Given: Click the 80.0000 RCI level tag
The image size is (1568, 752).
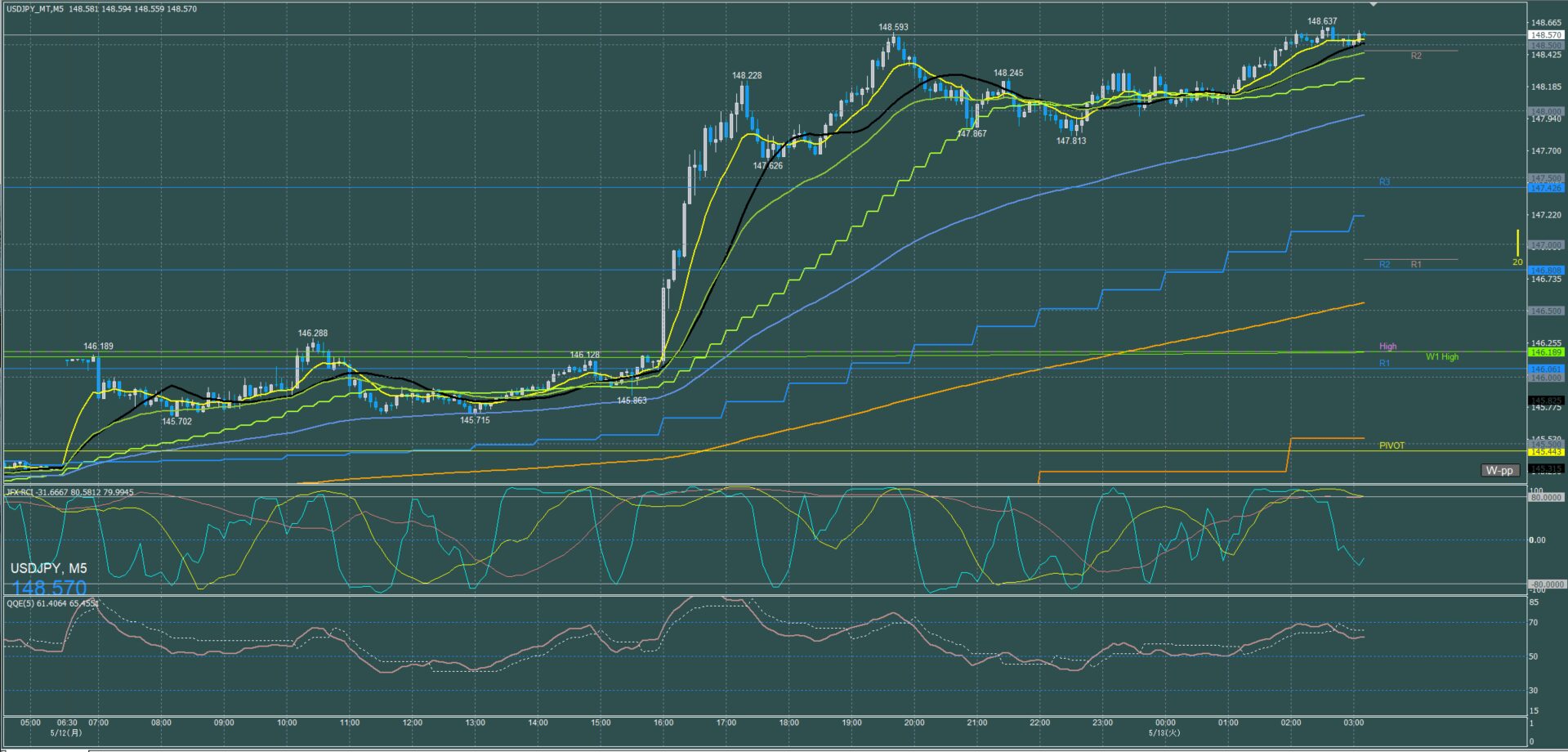Looking at the screenshot, I should [x=1546, y=497].
